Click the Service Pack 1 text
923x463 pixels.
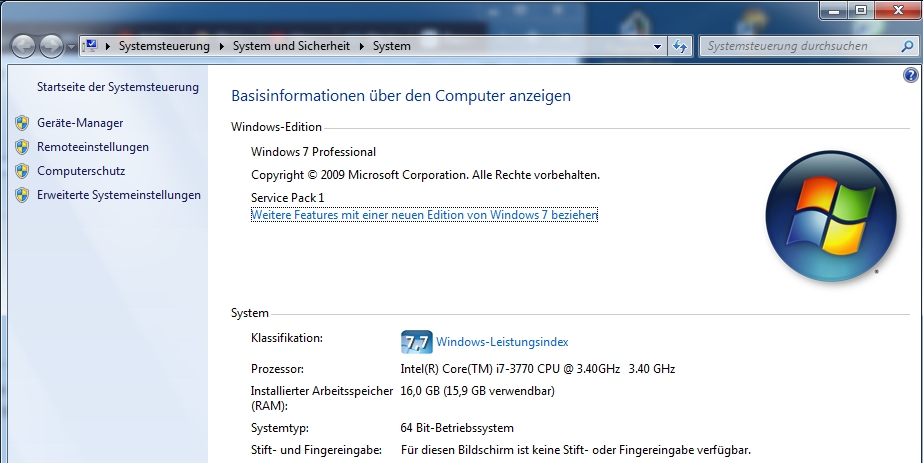tap(288, 198)
